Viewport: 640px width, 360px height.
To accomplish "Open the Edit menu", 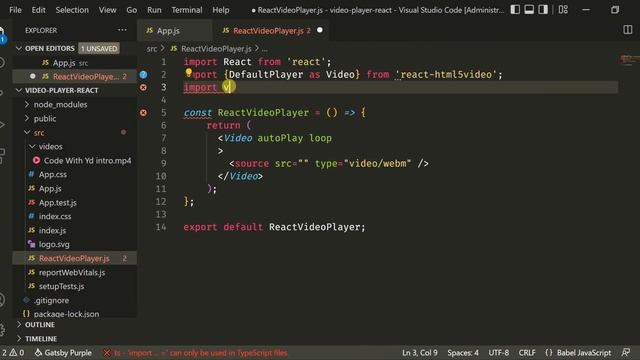I will point(38,10).
